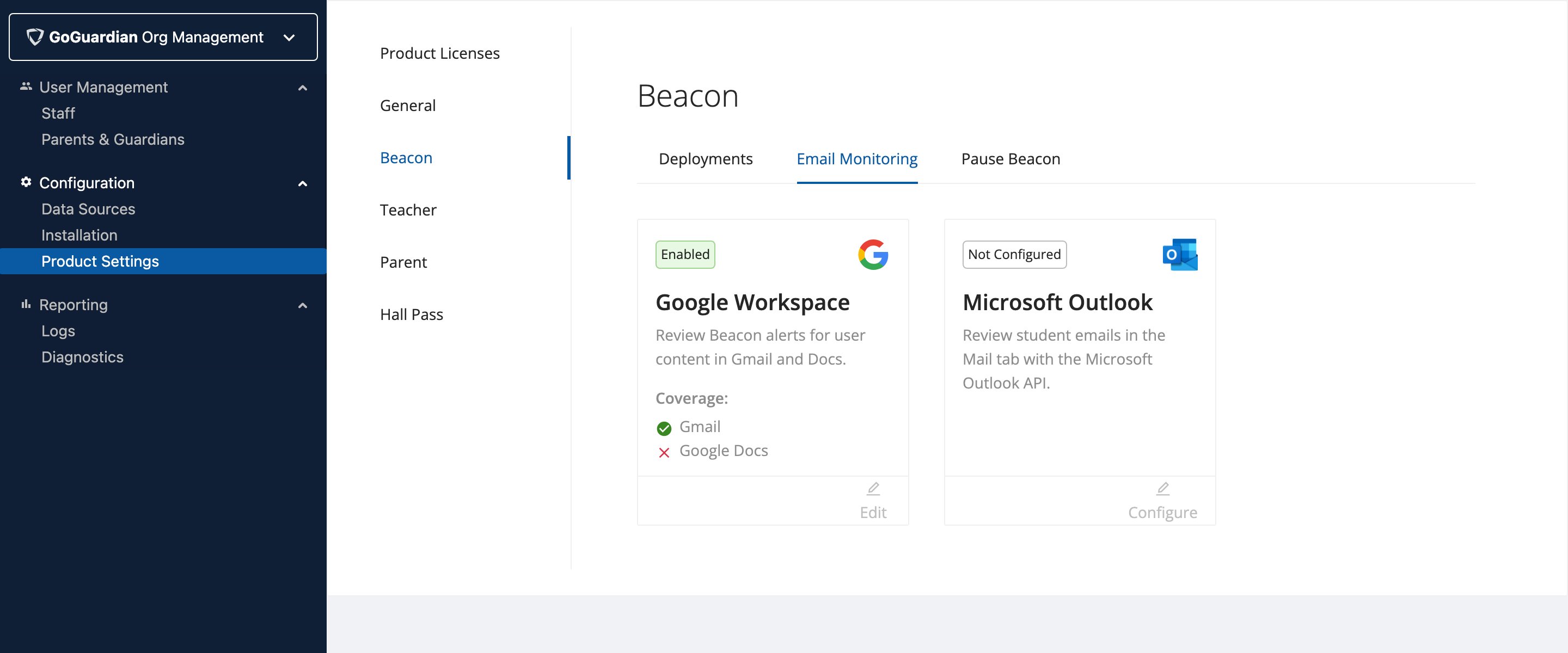Click the Google Workspace edit pencil icon
Viewport: 1568px width, 653px height.
pyautogui.click(x=873, y=489)
